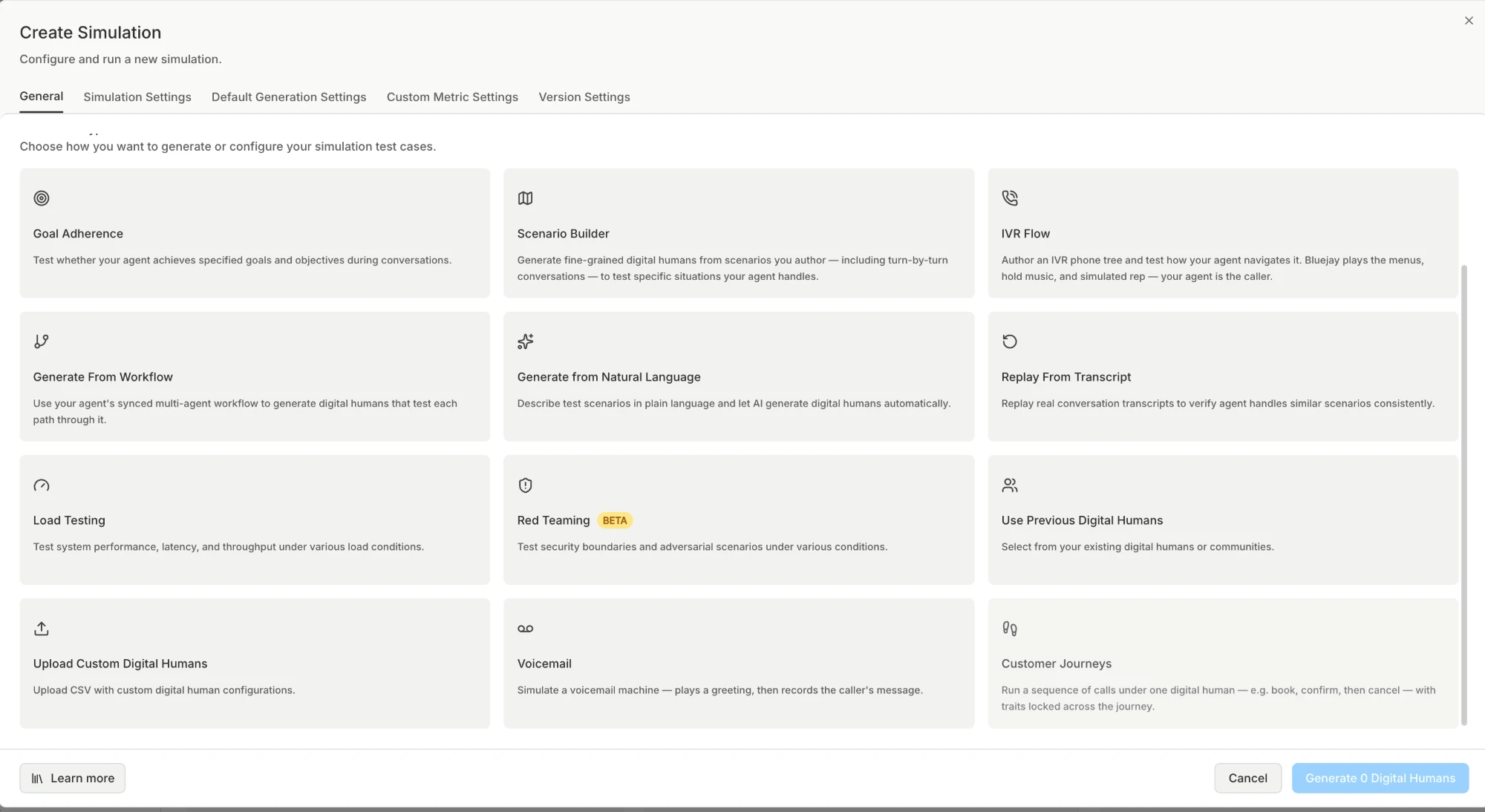Click the Replay From Transcript rotate icon
This screenshot has height=812, width=1485.
[x=1010, y=341]
